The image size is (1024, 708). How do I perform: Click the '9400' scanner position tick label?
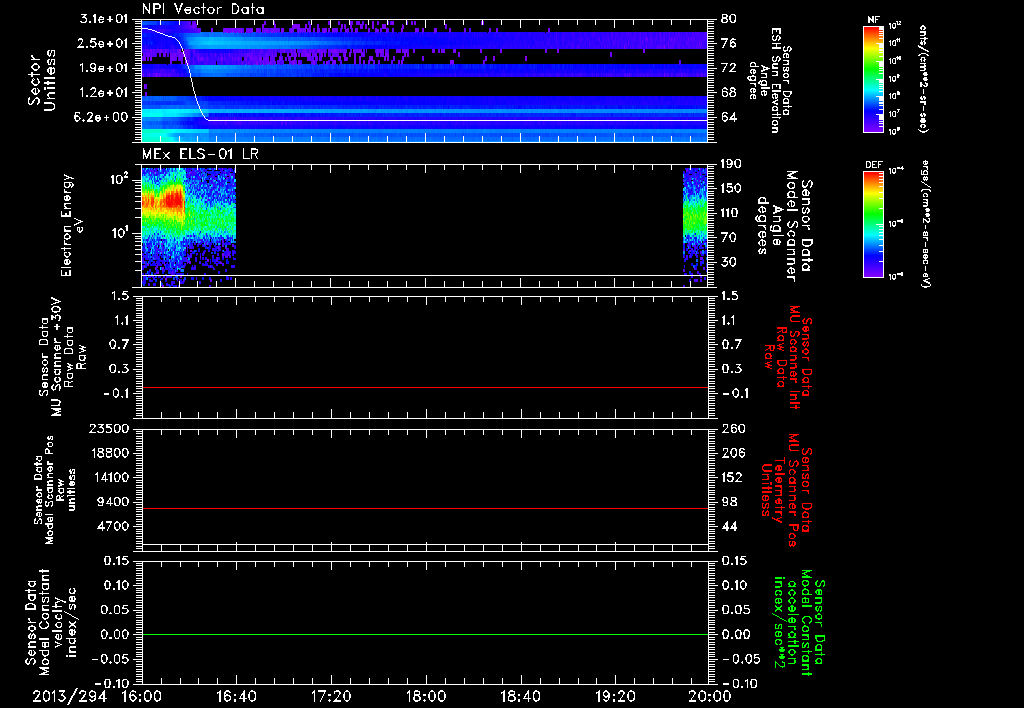click(x=113, y=502)
